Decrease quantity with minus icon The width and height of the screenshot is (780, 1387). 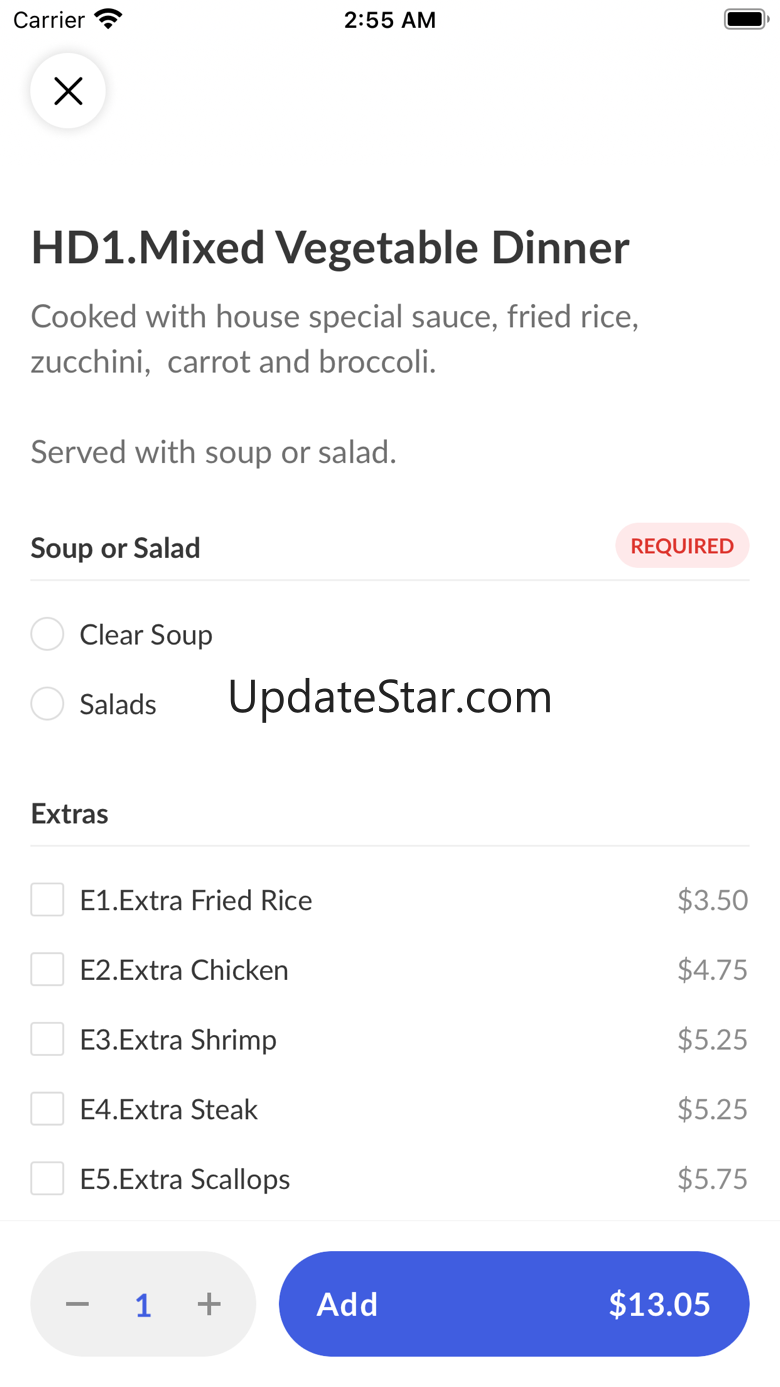78,1304
